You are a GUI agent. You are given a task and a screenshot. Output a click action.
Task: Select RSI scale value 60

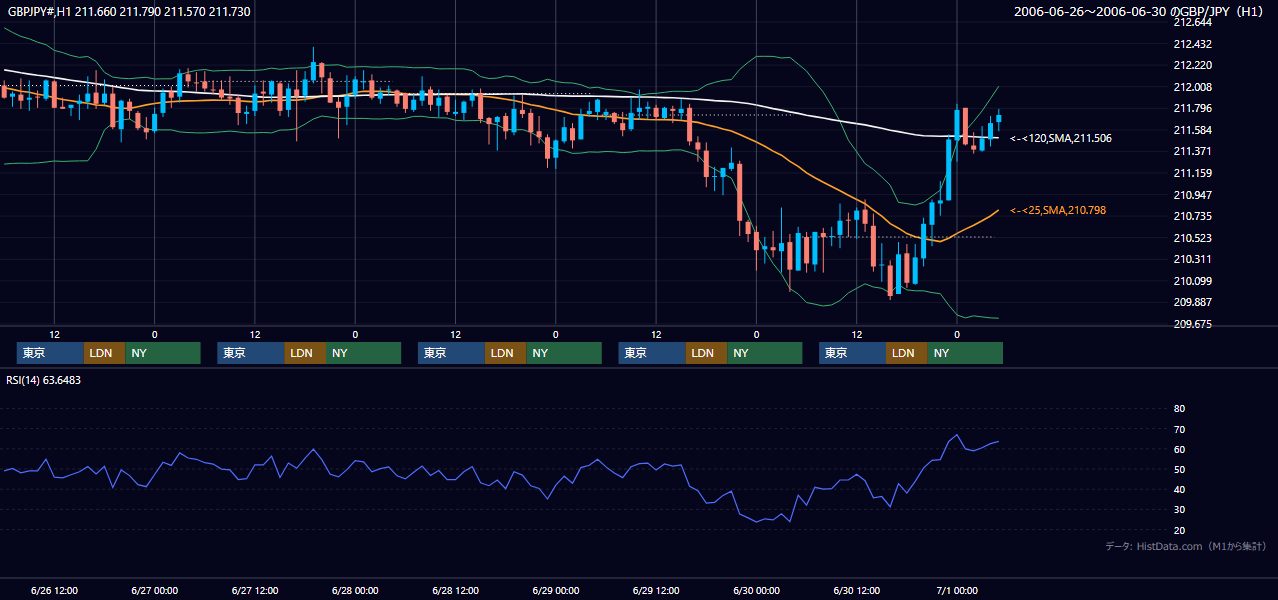coord(1180,449)
